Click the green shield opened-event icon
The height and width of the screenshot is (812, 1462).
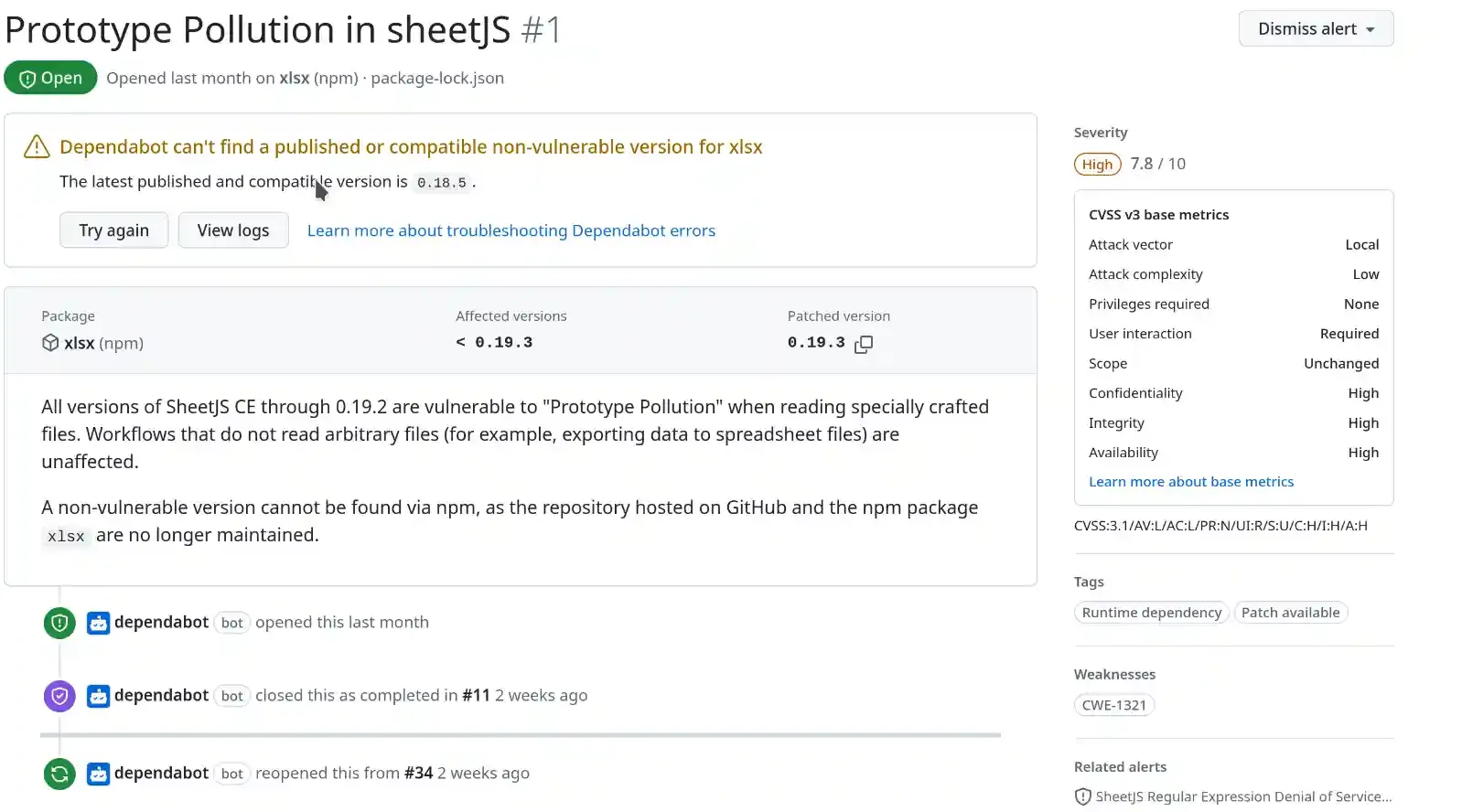tap(59, 623)
